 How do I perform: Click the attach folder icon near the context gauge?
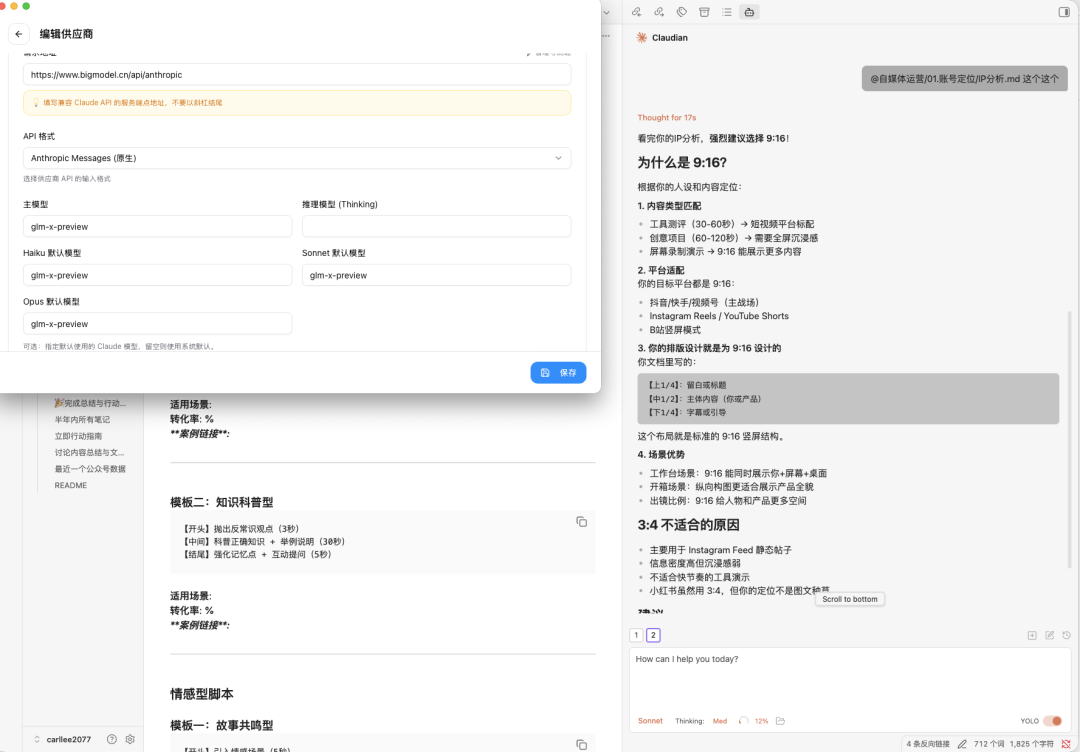pos(780,720)
